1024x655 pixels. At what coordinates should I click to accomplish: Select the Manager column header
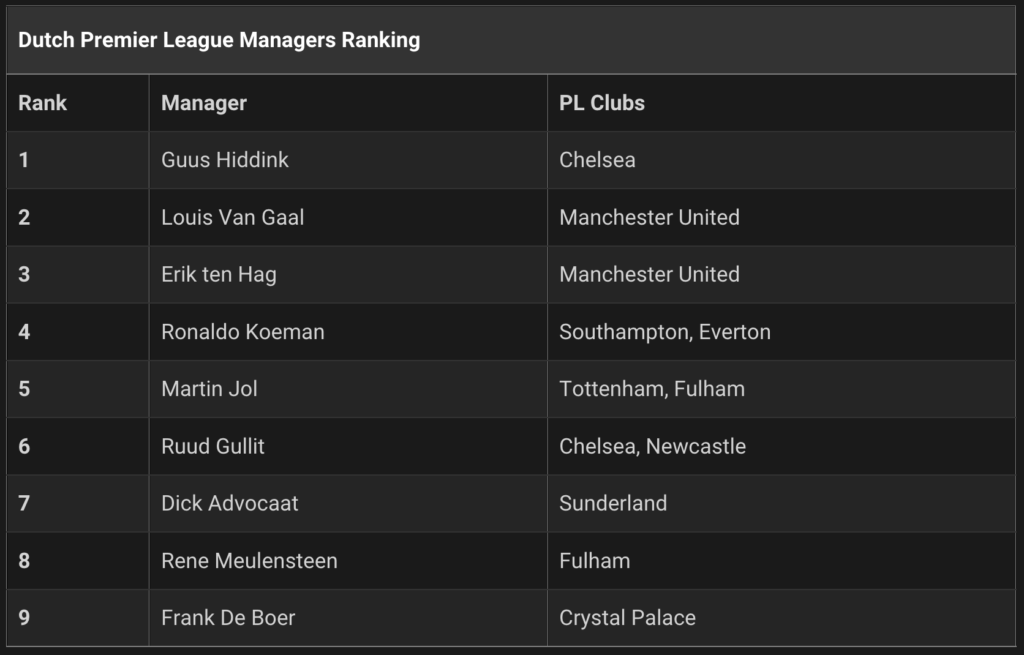(348, 103)
